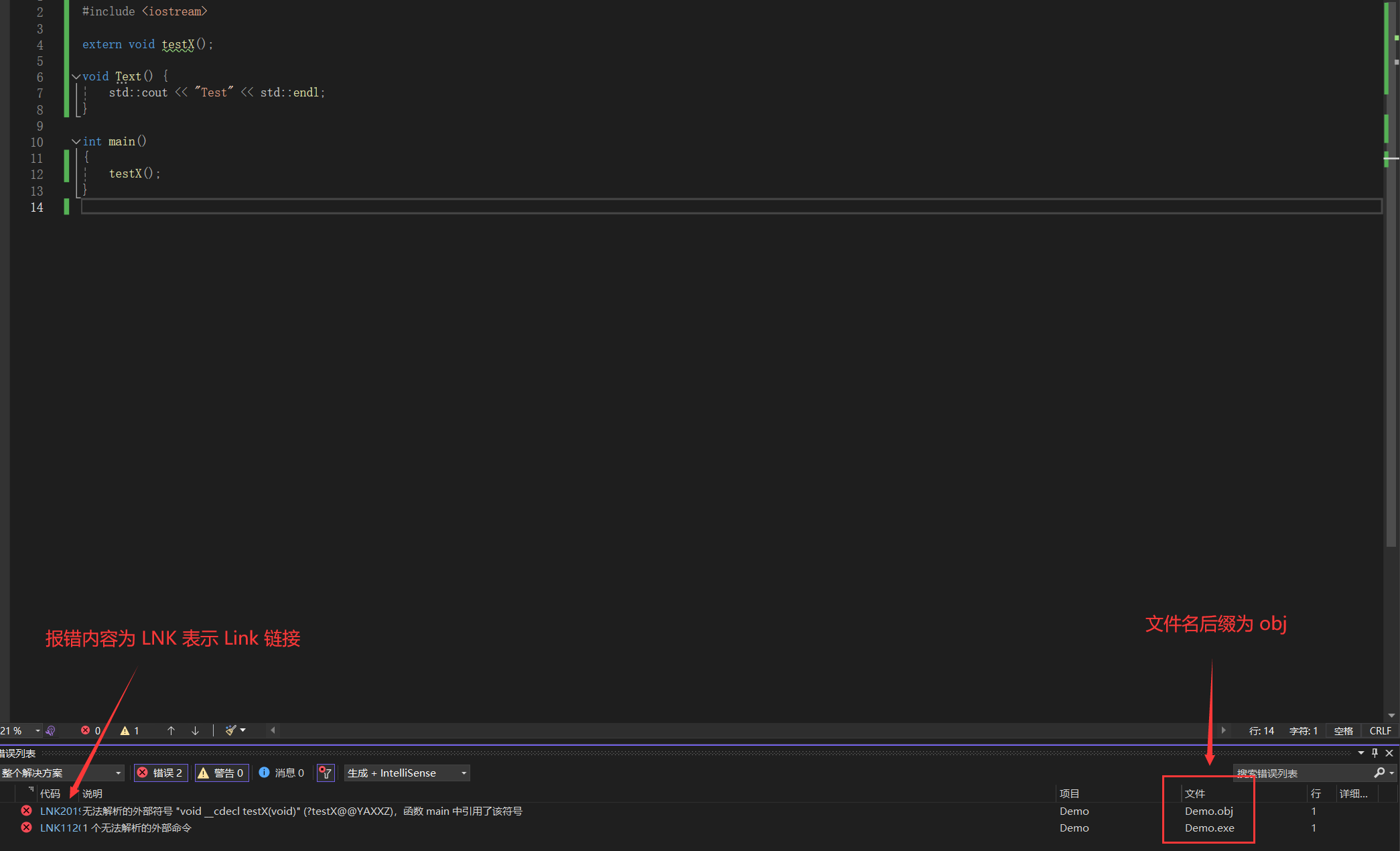Click the search magnifier in error list
The width and height of the screenshot is (1400, 851).
click(1379, 773)
